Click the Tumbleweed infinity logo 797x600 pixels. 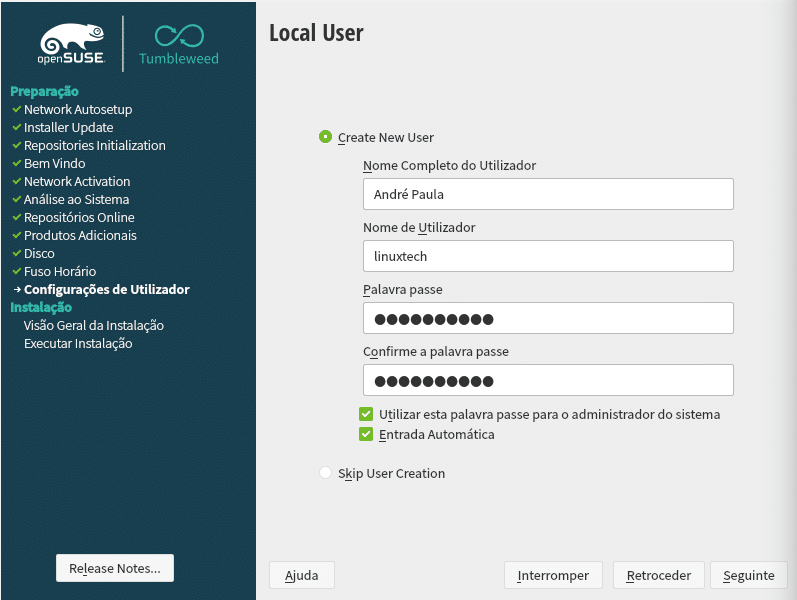[x=179, y=45]
